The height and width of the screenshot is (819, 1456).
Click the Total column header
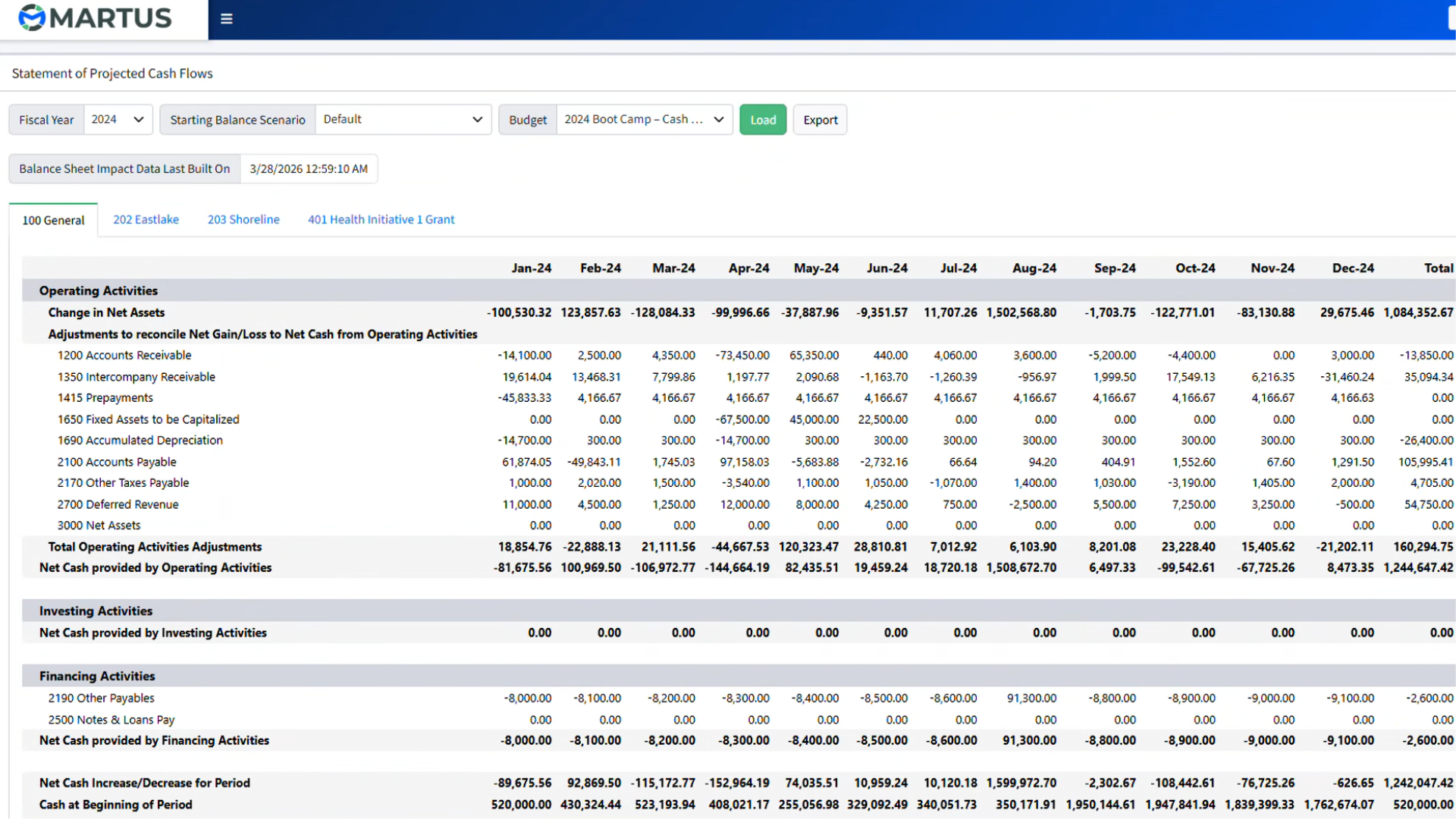1439,268
